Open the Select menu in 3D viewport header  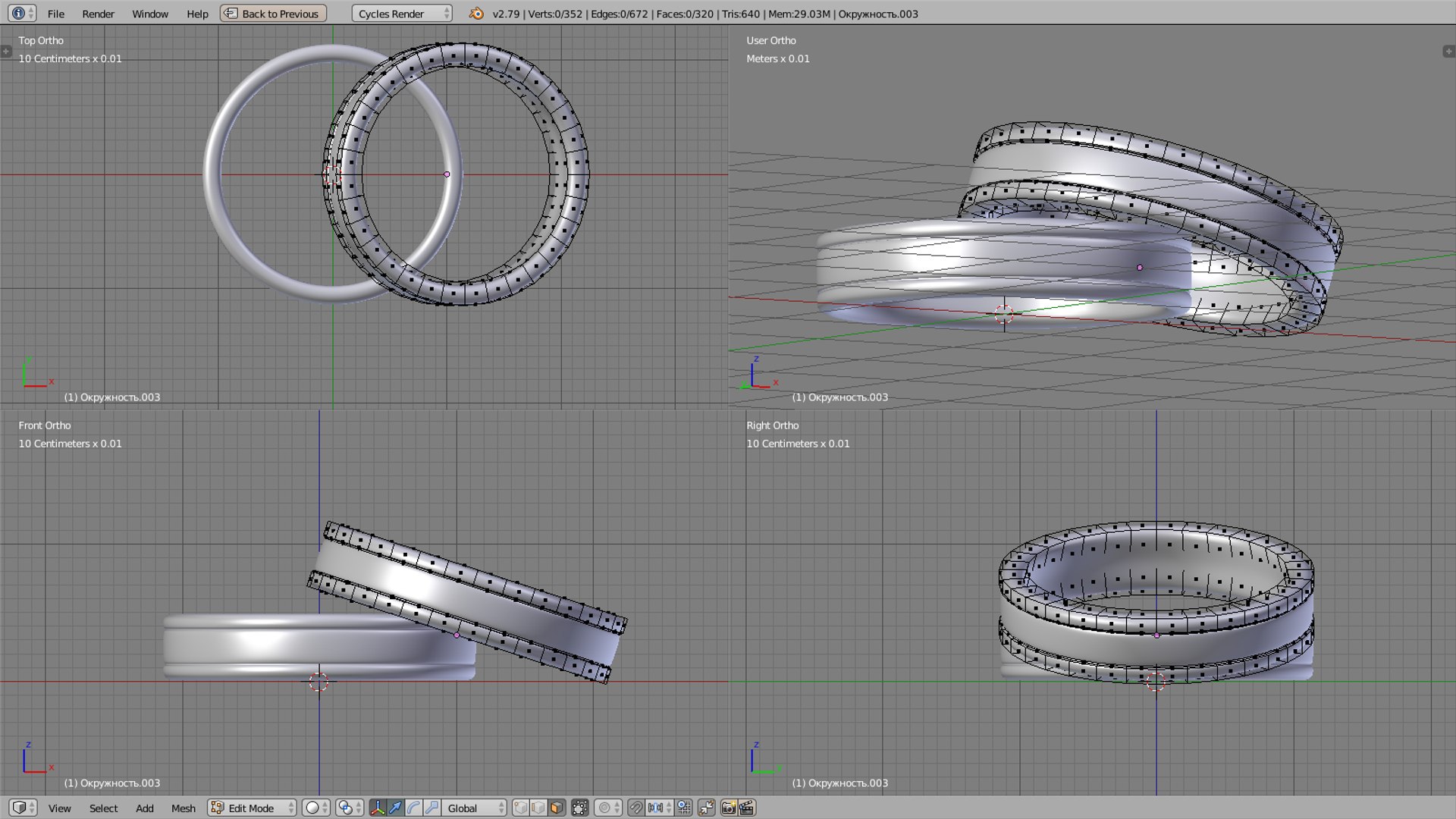pos(103,808)
